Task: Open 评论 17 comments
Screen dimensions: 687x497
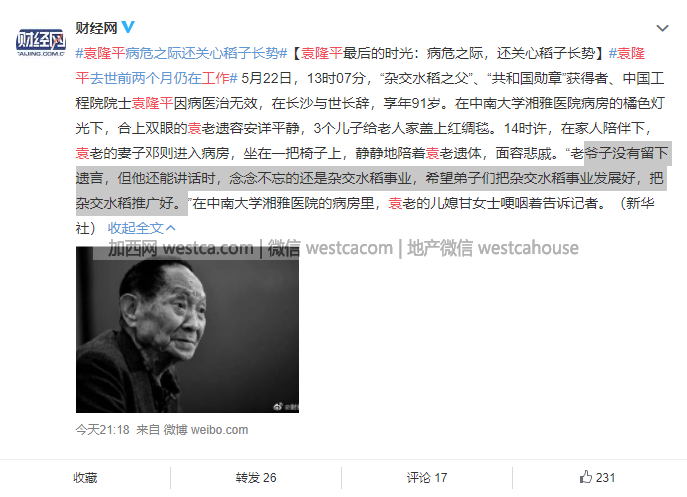Action: (427, 478)
